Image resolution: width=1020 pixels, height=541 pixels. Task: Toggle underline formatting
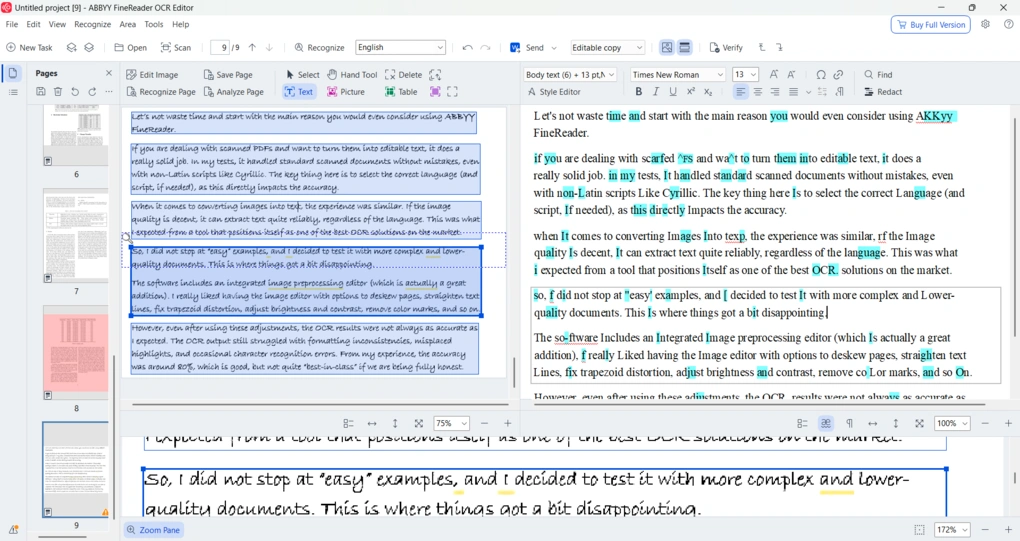[673, 92]
